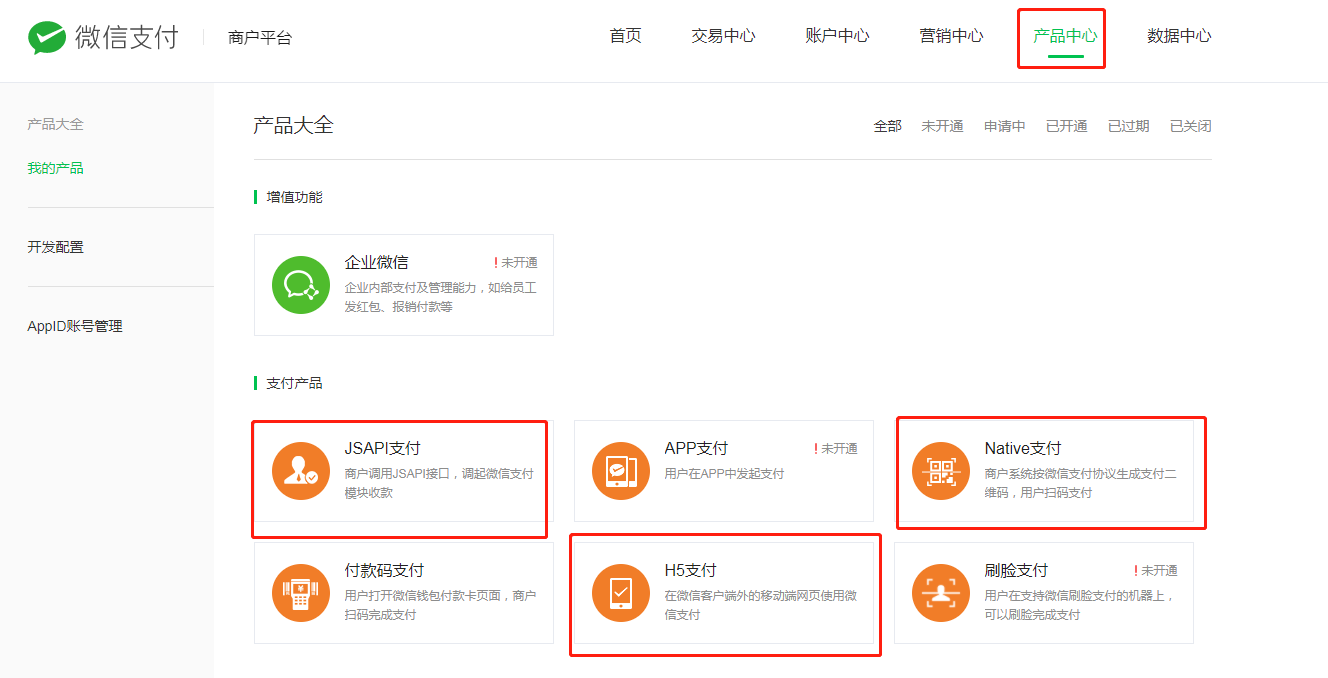This screenshot has width=1328, height=678.
Task: Click the 用户在支持微信刷脸支付的机器上 description
Action: coord(1080,605)
